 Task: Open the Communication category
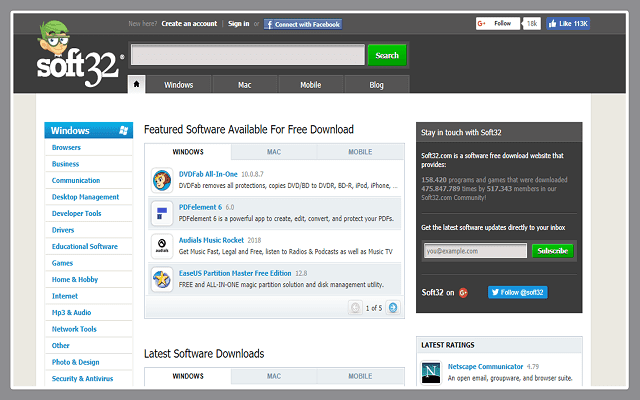(76, 180)
